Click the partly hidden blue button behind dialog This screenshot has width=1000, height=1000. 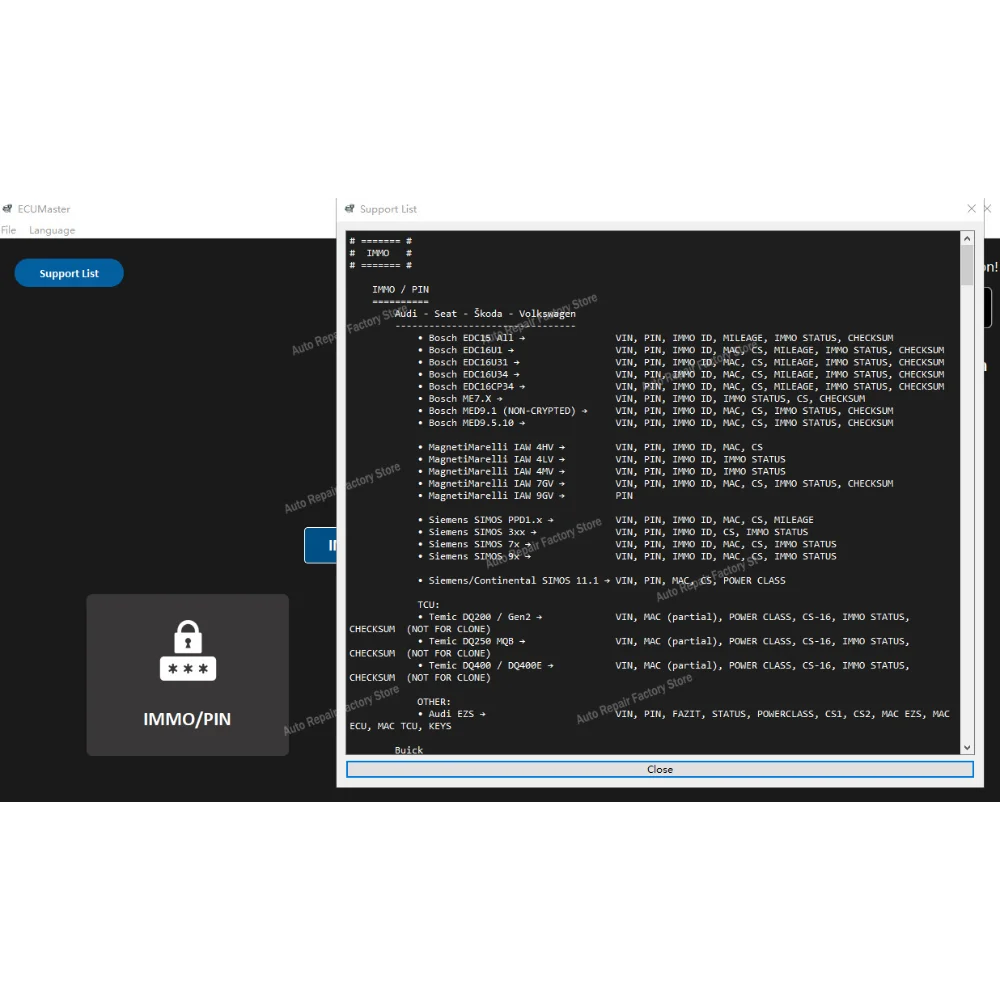(321, 545)
